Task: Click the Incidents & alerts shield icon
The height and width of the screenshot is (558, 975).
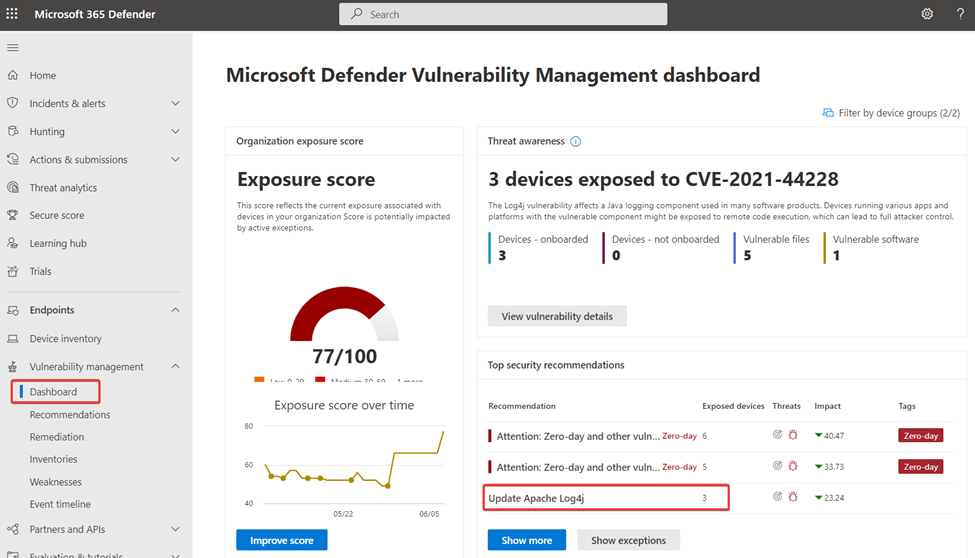Action: click(12, 103)
